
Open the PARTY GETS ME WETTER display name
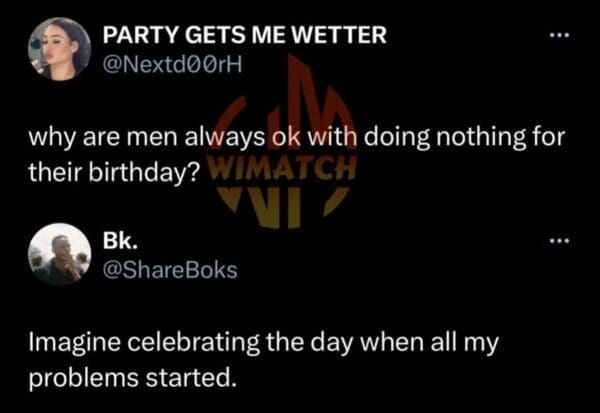[x=244, y=36]
